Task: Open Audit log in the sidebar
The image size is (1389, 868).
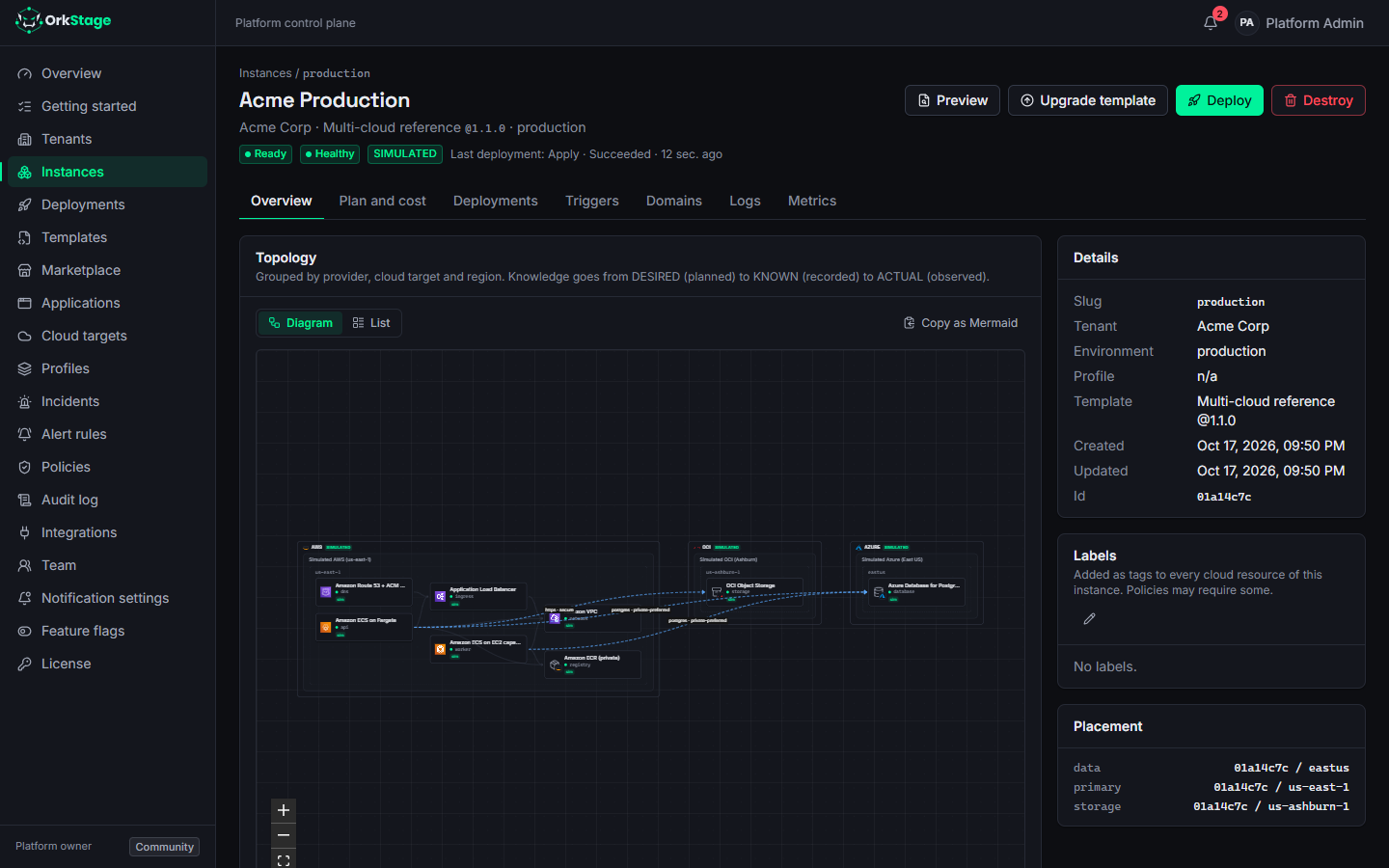Action: point(107,500)
